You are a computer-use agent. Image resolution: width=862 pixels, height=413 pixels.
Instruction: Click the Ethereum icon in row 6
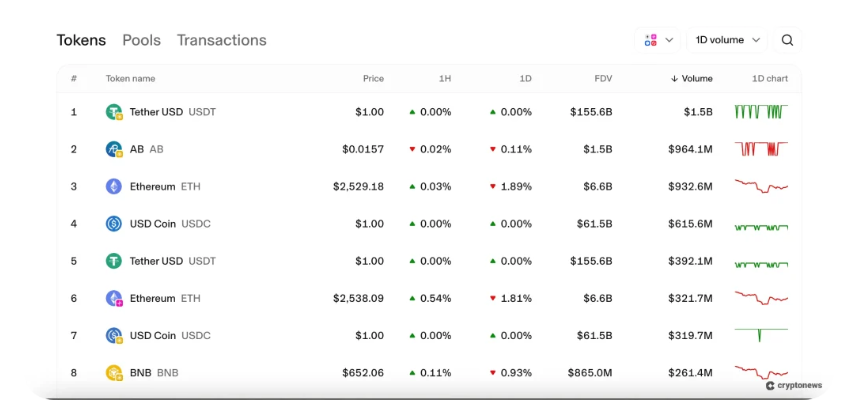tap(114, 298)
